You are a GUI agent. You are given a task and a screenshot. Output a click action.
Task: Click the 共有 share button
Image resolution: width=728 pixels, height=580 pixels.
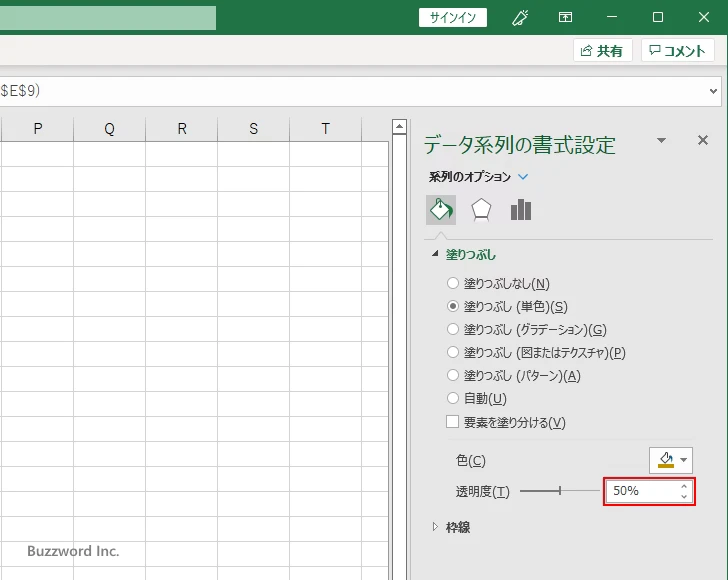602,50
